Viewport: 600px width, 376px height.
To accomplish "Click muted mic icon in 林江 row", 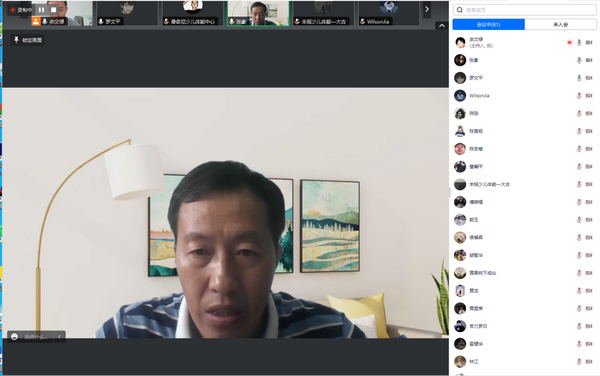I will click(x=579, y=361).
